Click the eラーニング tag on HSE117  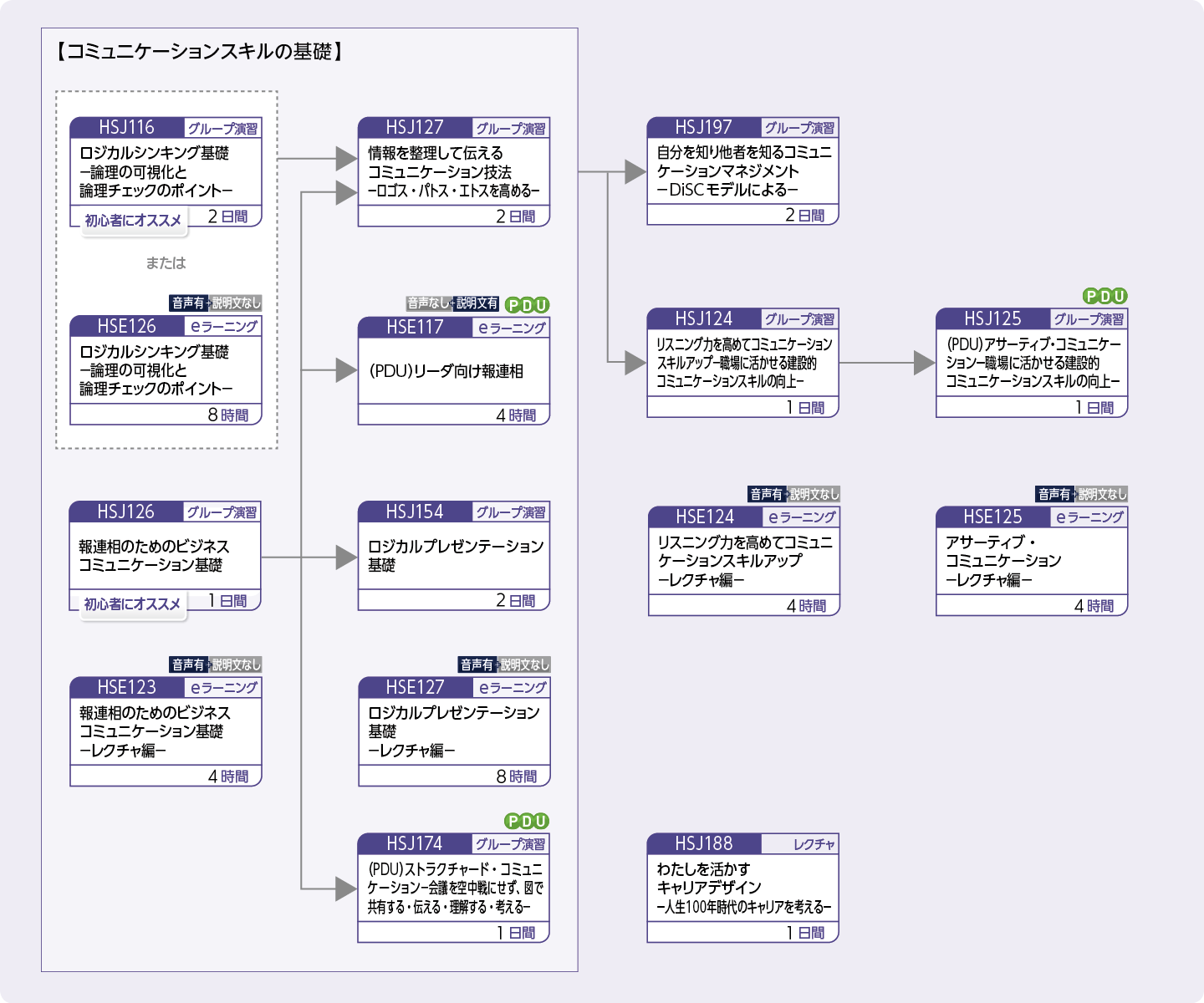click(x=511, y=328)
